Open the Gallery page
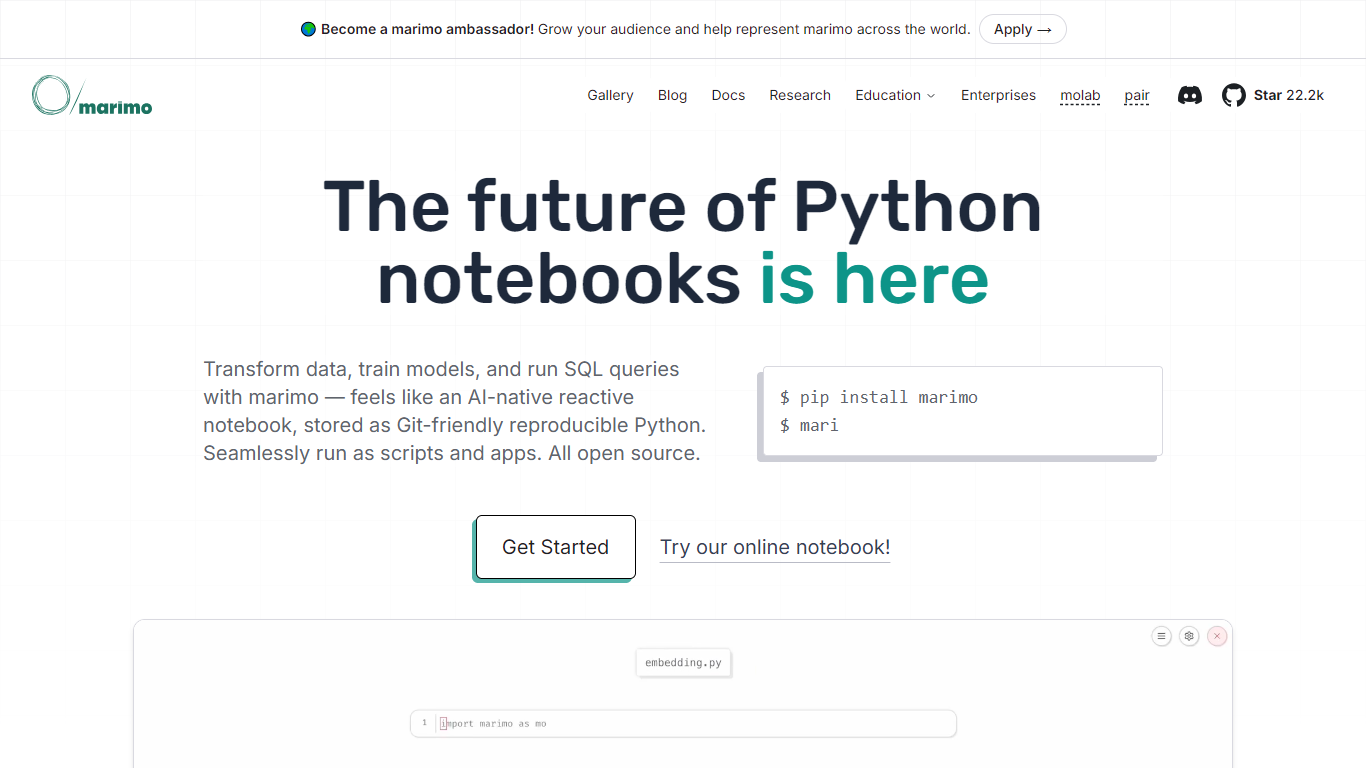 pos(610,95)
